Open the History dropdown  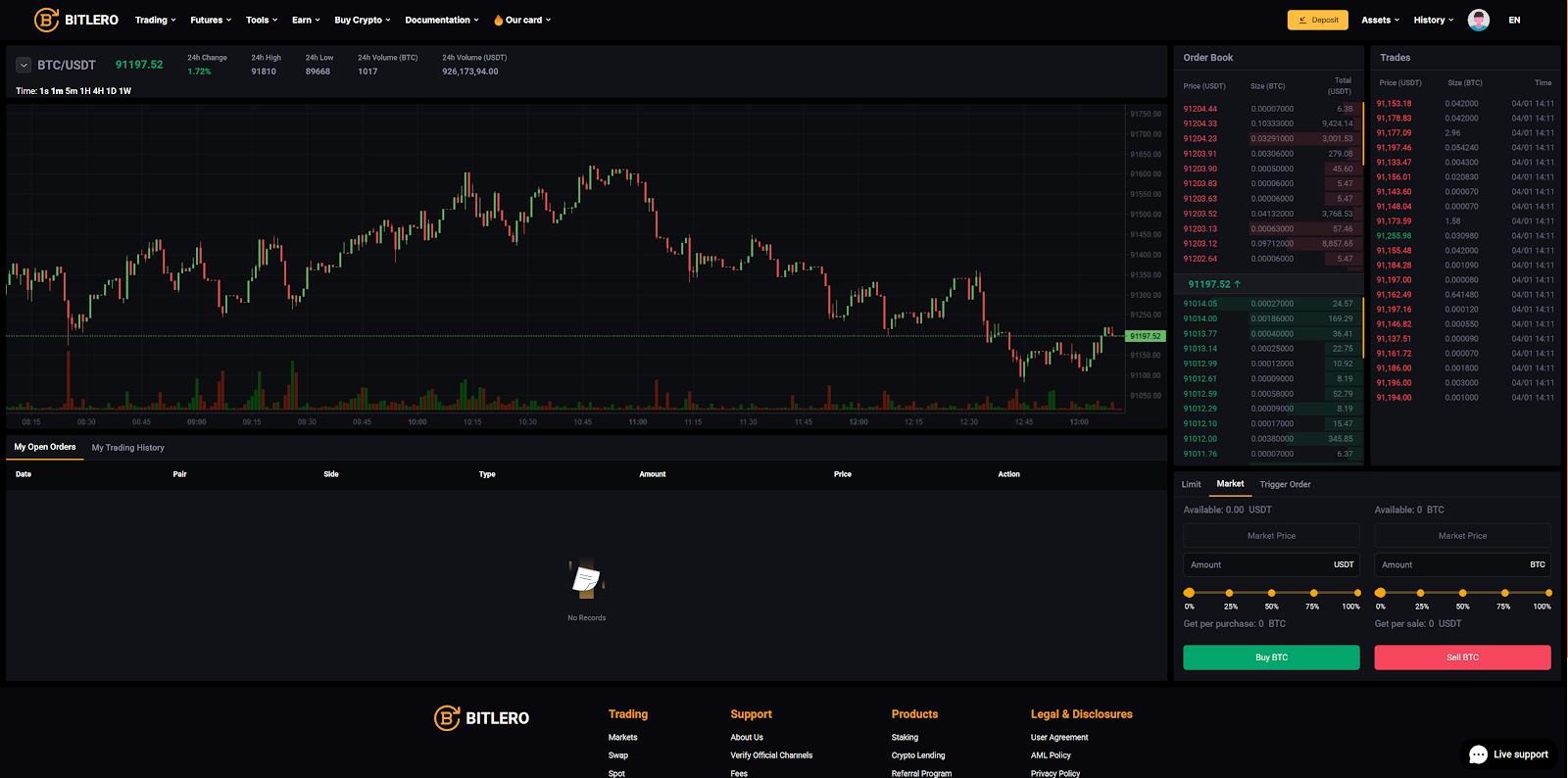[x=1433, y=20]
